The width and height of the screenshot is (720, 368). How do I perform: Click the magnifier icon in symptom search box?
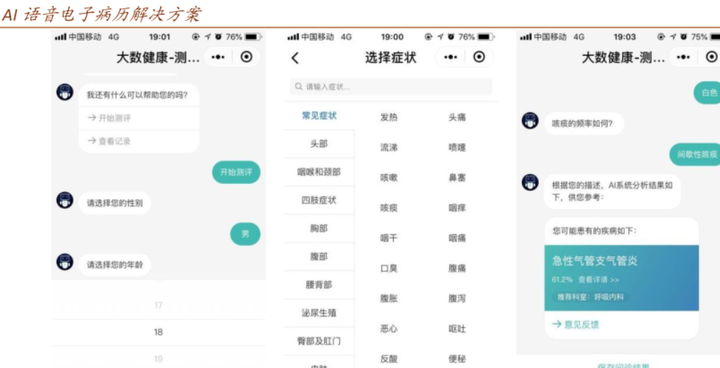point(299,86)
